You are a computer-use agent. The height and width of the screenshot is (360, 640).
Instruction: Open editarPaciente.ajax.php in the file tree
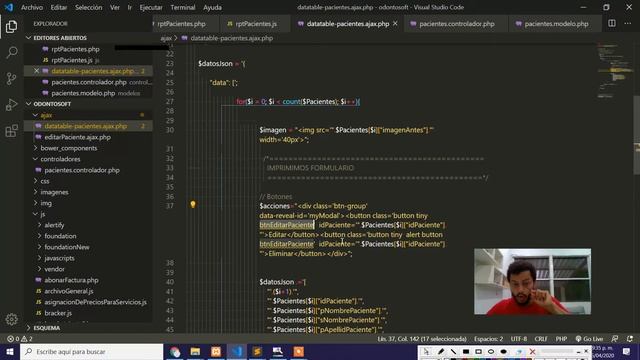point(77,137)
